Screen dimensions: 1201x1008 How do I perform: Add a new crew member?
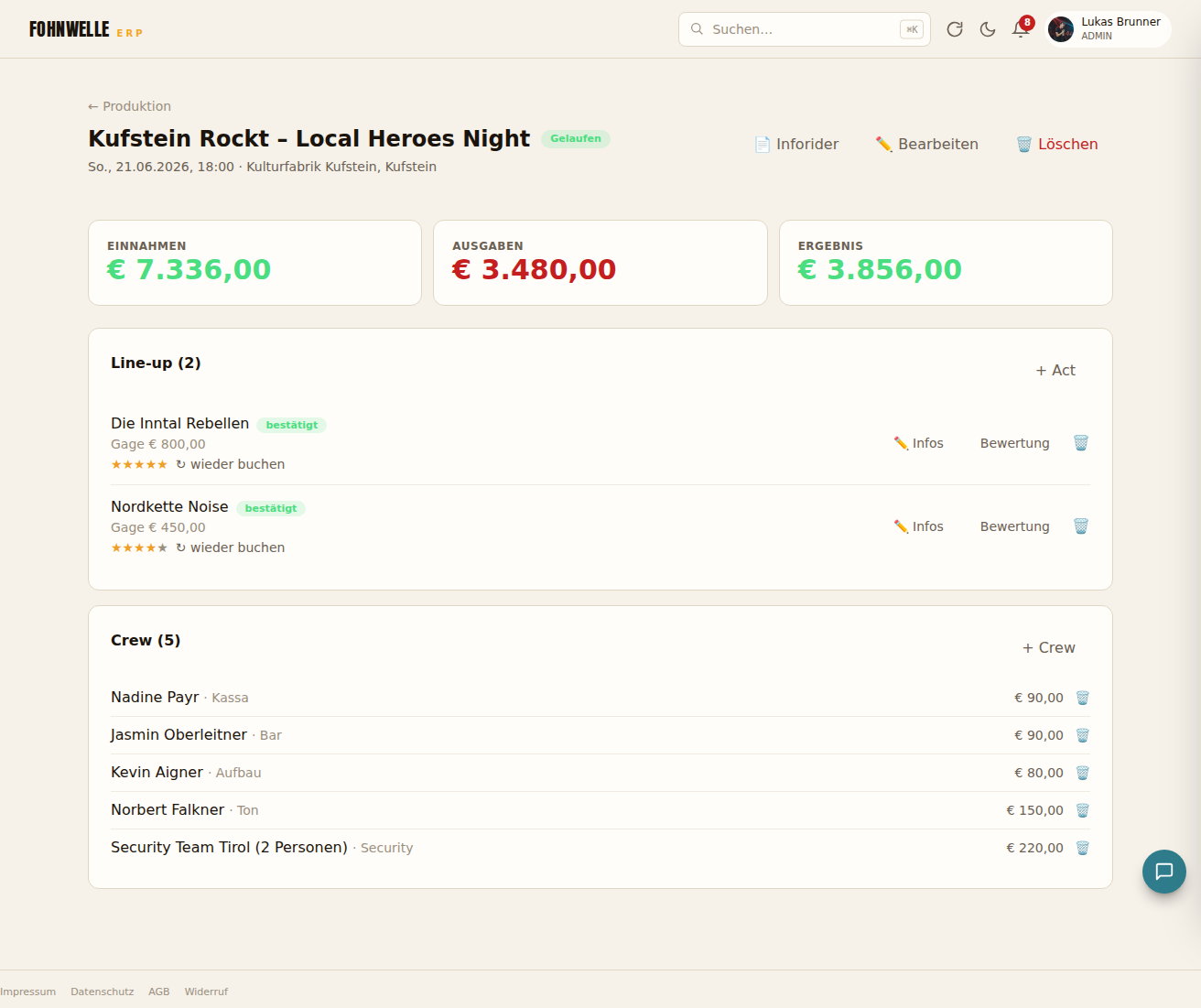point(1049,647)
